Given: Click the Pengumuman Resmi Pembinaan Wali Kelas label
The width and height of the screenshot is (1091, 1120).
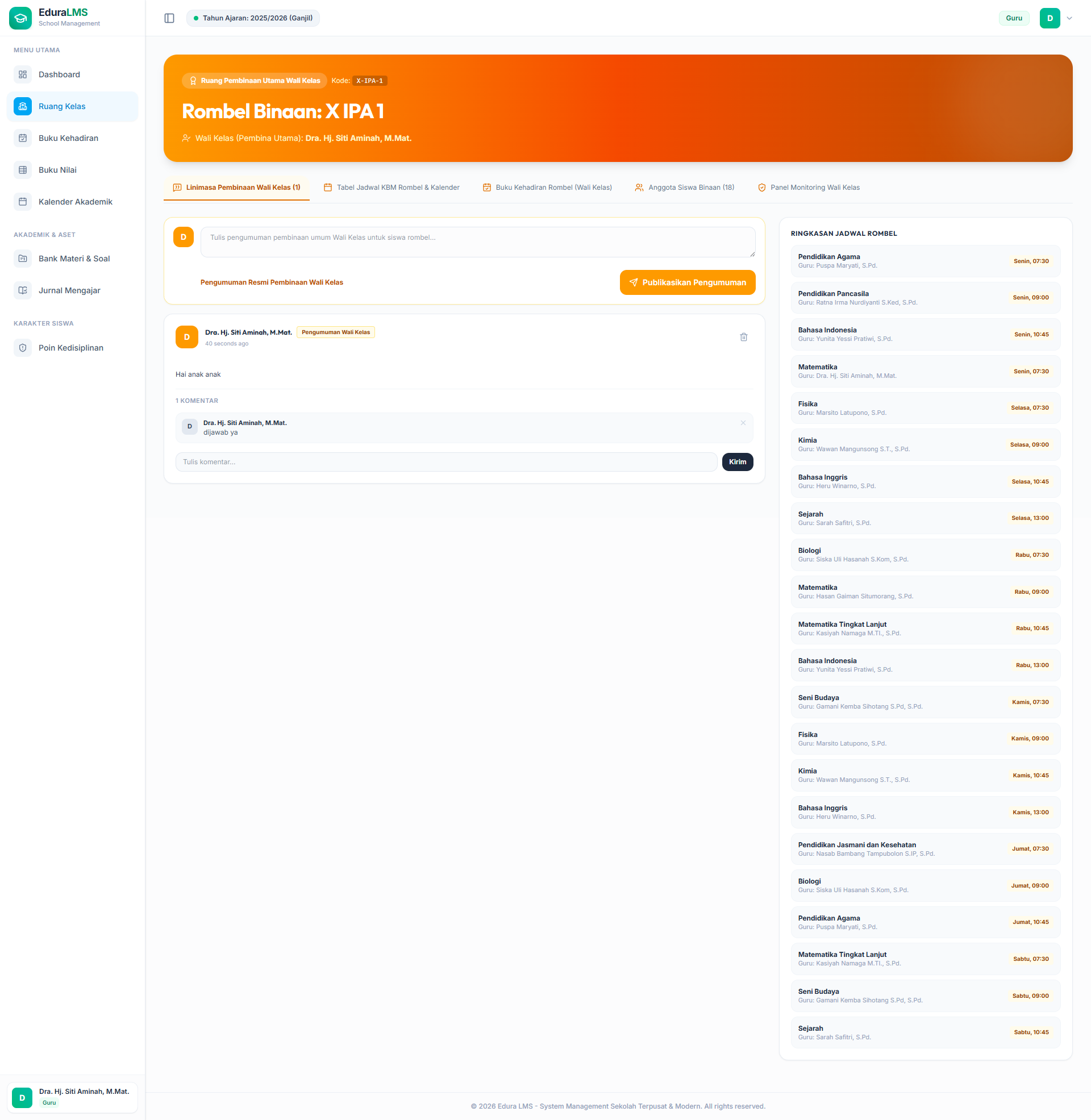Looking at the screenshot, I should (x=272, y=282).
